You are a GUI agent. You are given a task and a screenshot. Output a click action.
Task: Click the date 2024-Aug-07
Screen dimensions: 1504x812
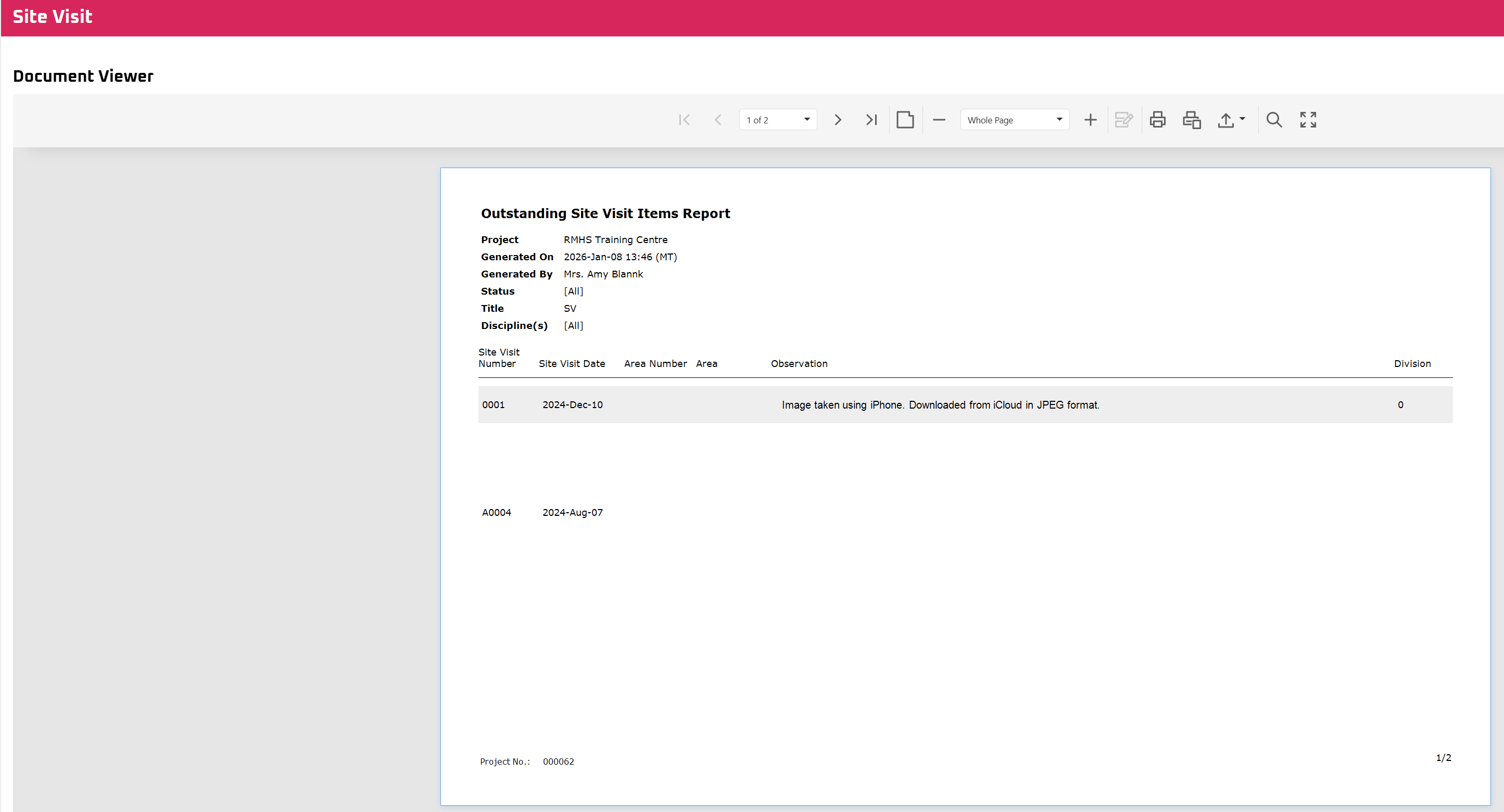572,513
